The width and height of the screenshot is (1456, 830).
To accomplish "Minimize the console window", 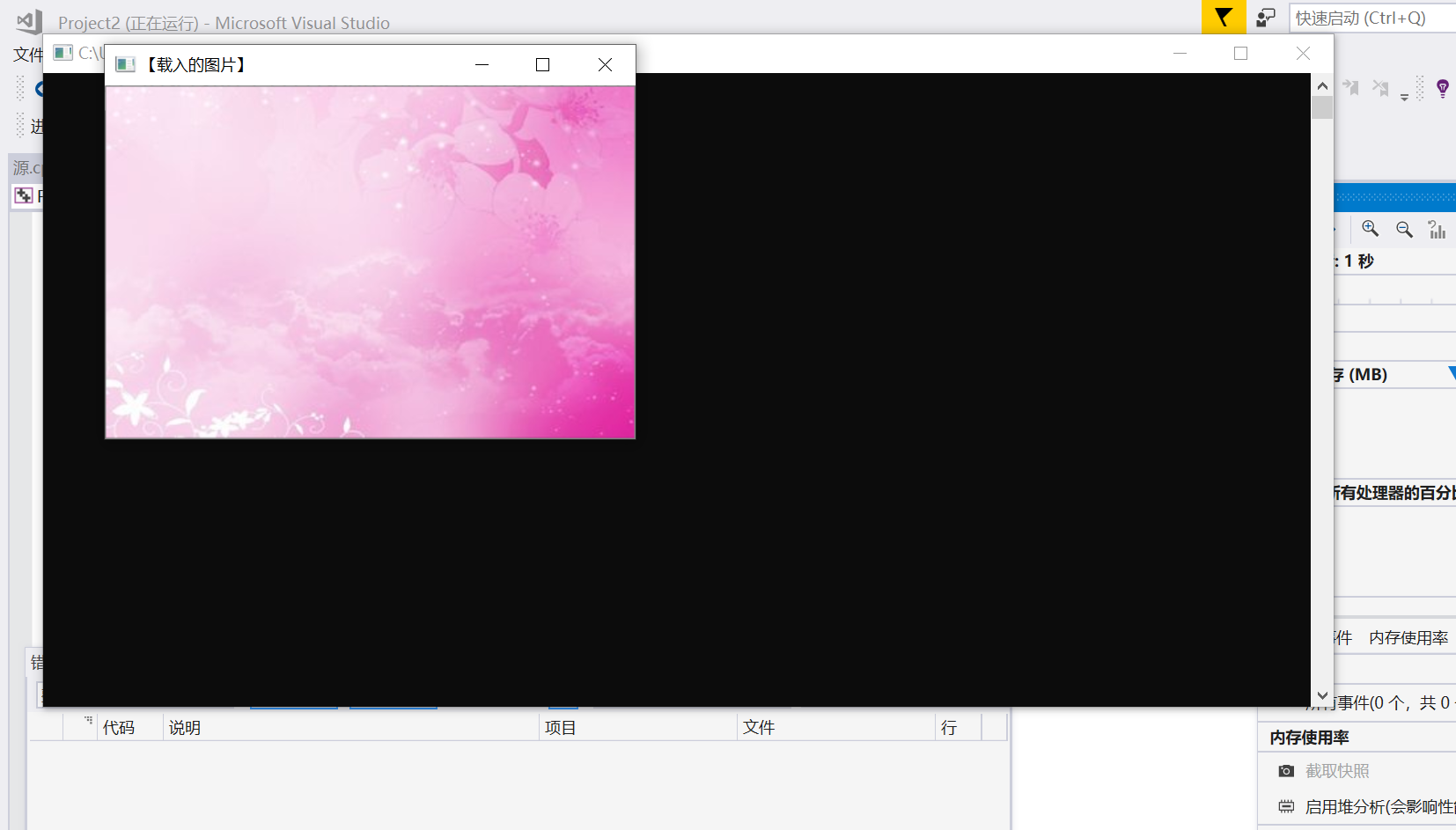I will [x=1180, y=54].
